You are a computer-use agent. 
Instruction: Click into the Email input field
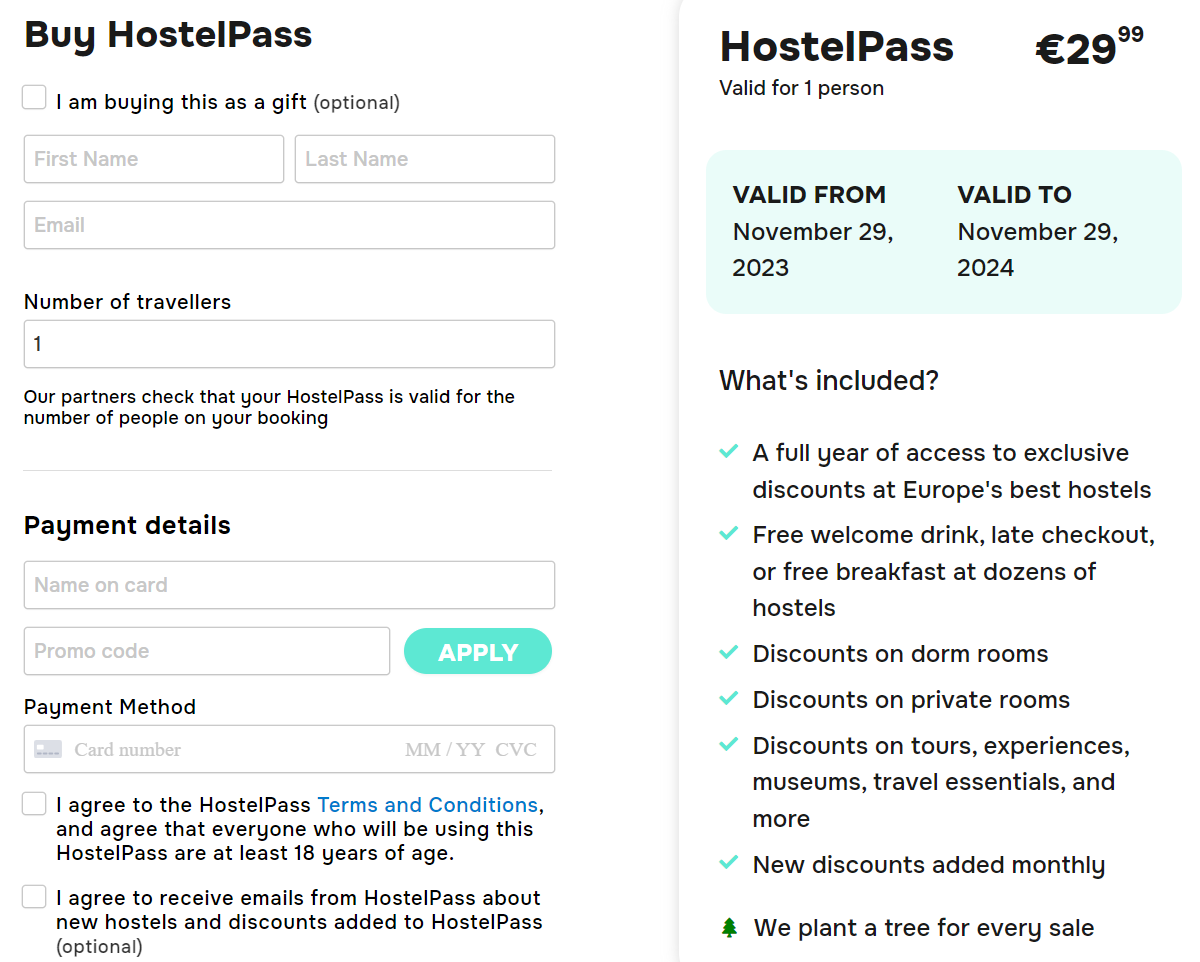point(289,225)
